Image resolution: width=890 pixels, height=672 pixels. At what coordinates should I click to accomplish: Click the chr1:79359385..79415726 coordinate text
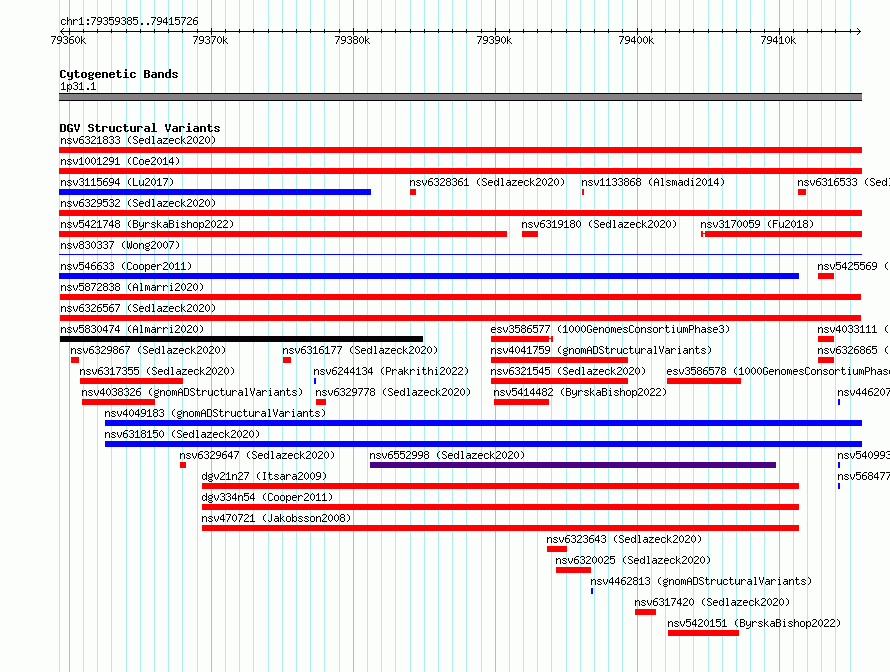(x=129, y=21)
